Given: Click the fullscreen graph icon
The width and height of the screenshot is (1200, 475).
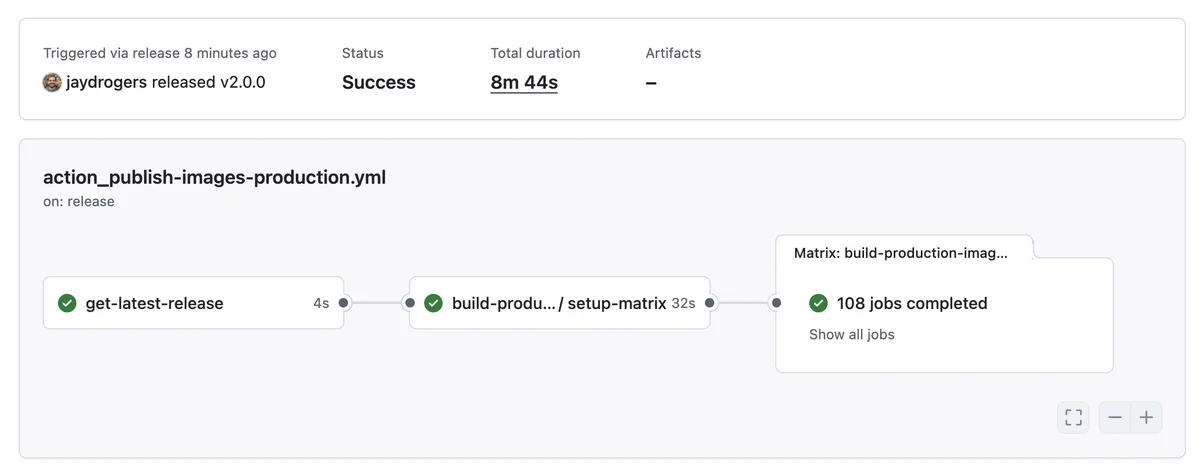Looking at the screenshot, I should pyautogui.click(x=1073, y=417).
